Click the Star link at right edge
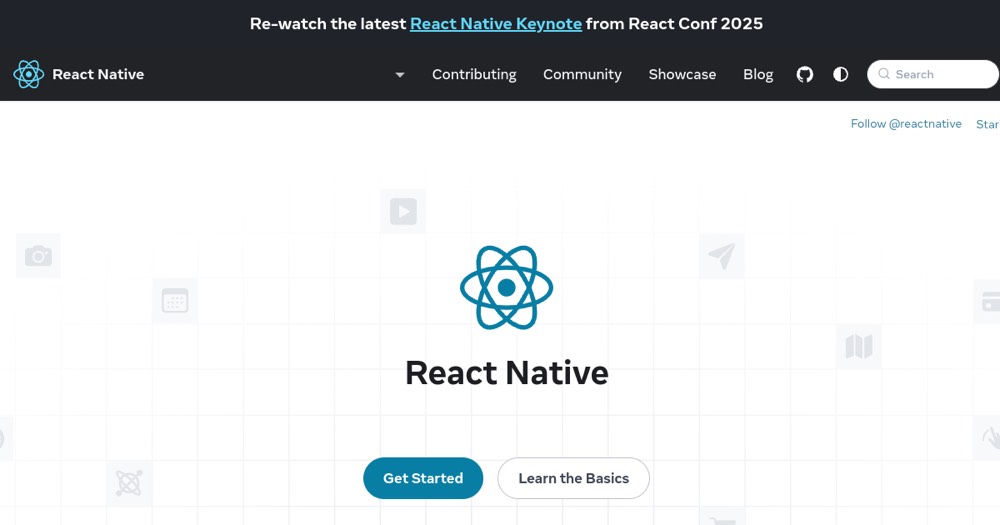1000x525 pixels. pyautogui.click(x=988, y=124)
